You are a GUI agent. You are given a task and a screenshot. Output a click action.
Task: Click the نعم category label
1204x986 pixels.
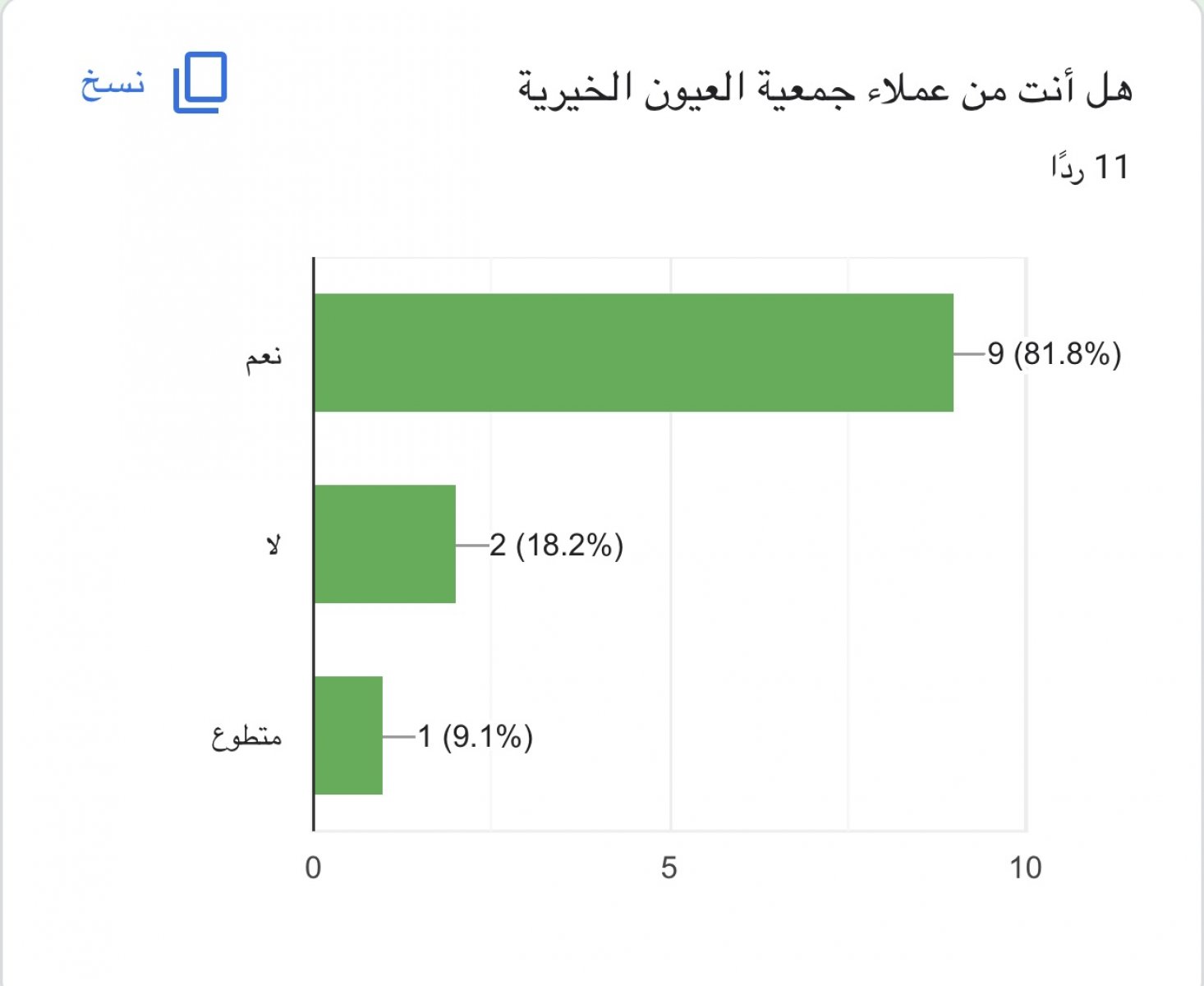point(264,357)
